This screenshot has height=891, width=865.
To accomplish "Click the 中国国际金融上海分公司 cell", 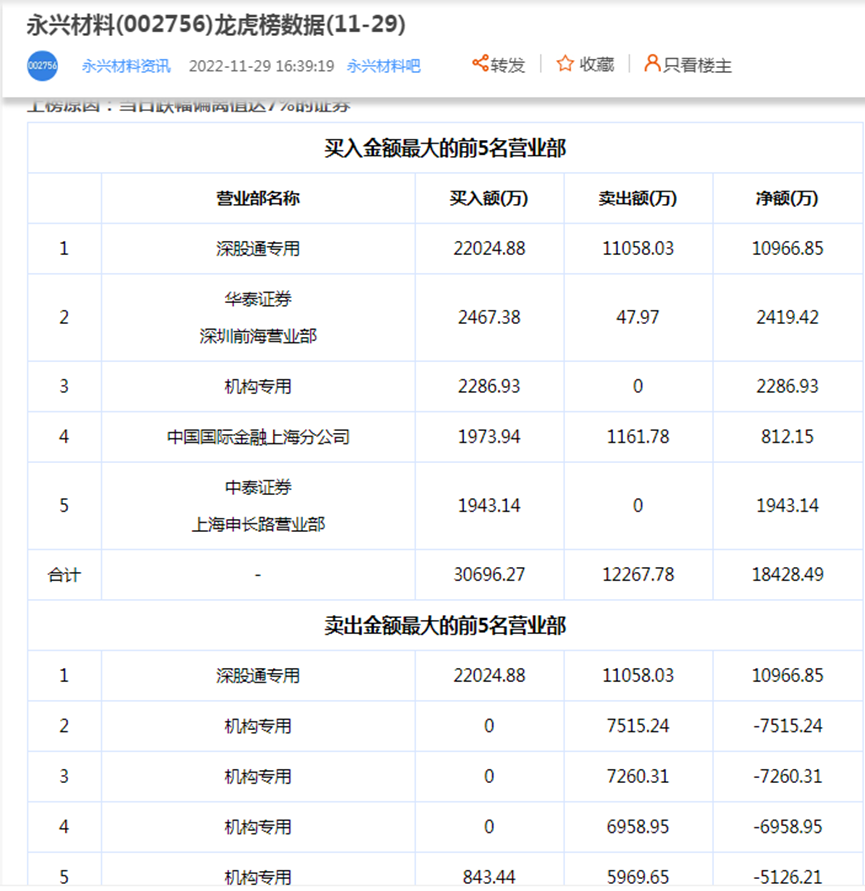I will pos(258,437).
